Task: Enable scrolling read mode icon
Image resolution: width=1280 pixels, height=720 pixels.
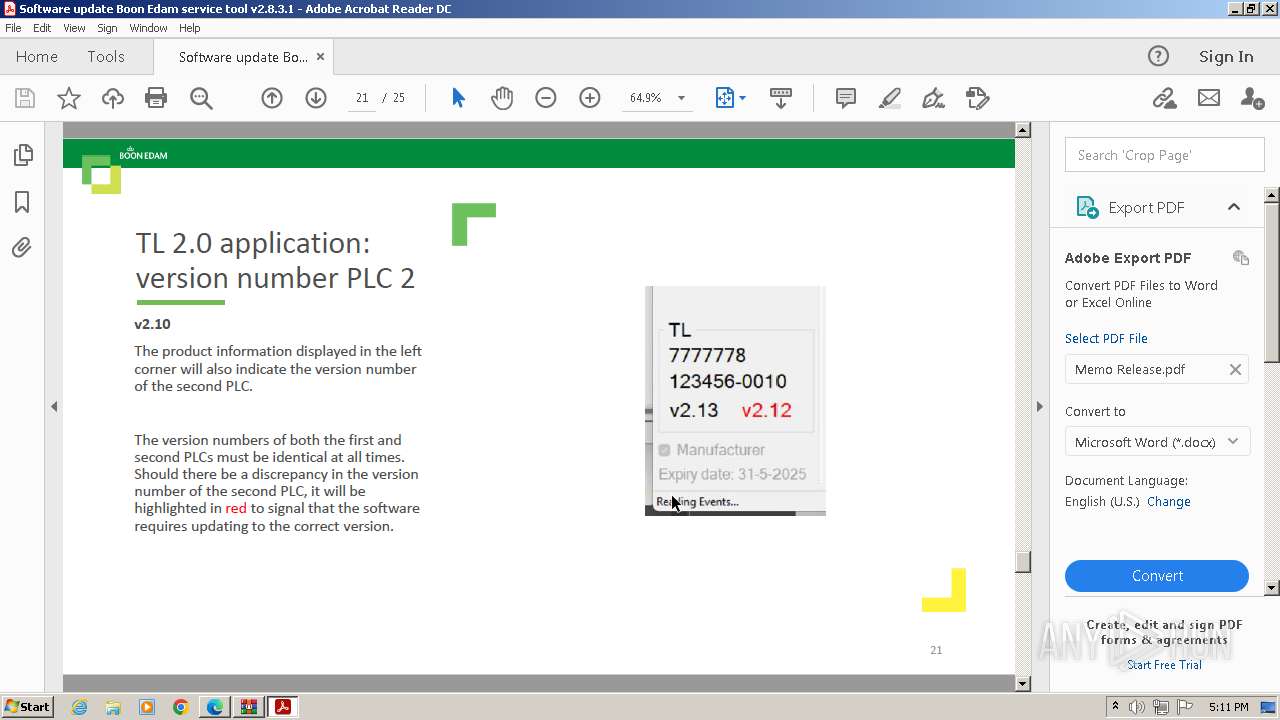Action: click(x=781, y=98)
